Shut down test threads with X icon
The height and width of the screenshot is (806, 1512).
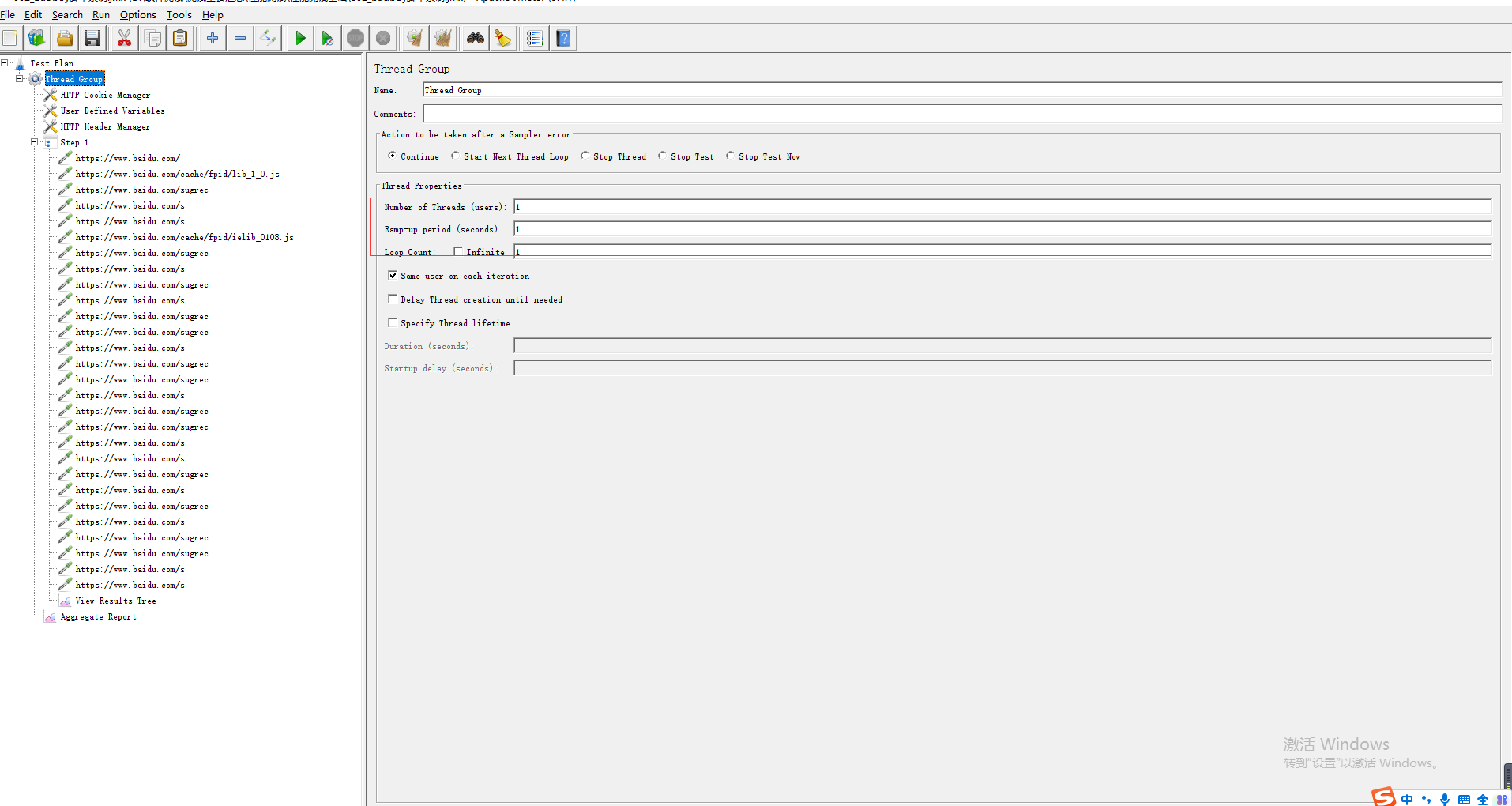[383, 38]
